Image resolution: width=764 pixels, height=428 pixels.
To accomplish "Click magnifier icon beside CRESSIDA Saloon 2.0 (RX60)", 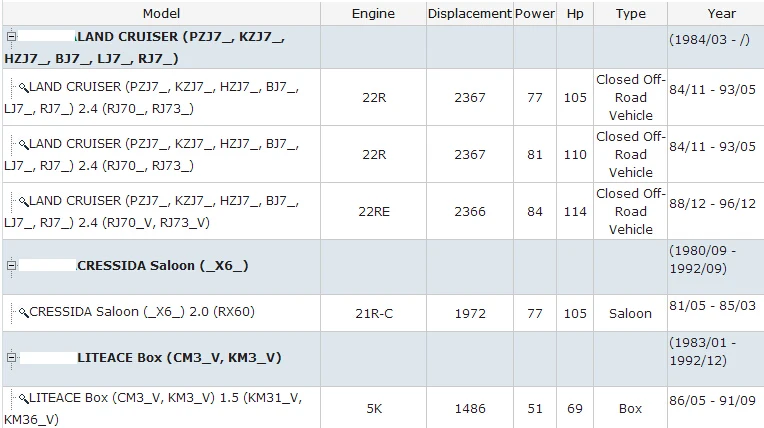I will point(23,312).
